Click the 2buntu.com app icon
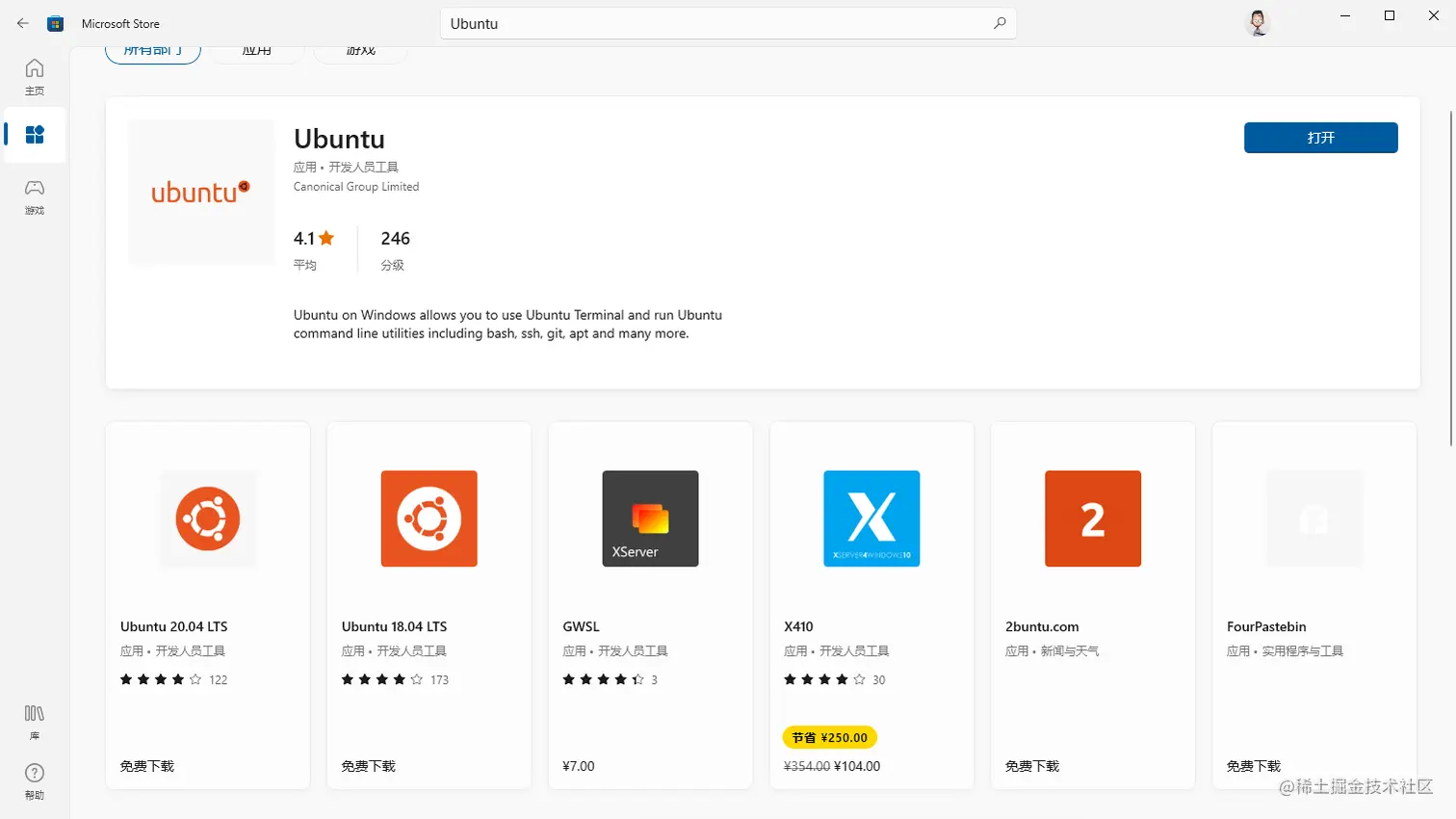Screen dimensions: 1456x819 click(1093, 518)
